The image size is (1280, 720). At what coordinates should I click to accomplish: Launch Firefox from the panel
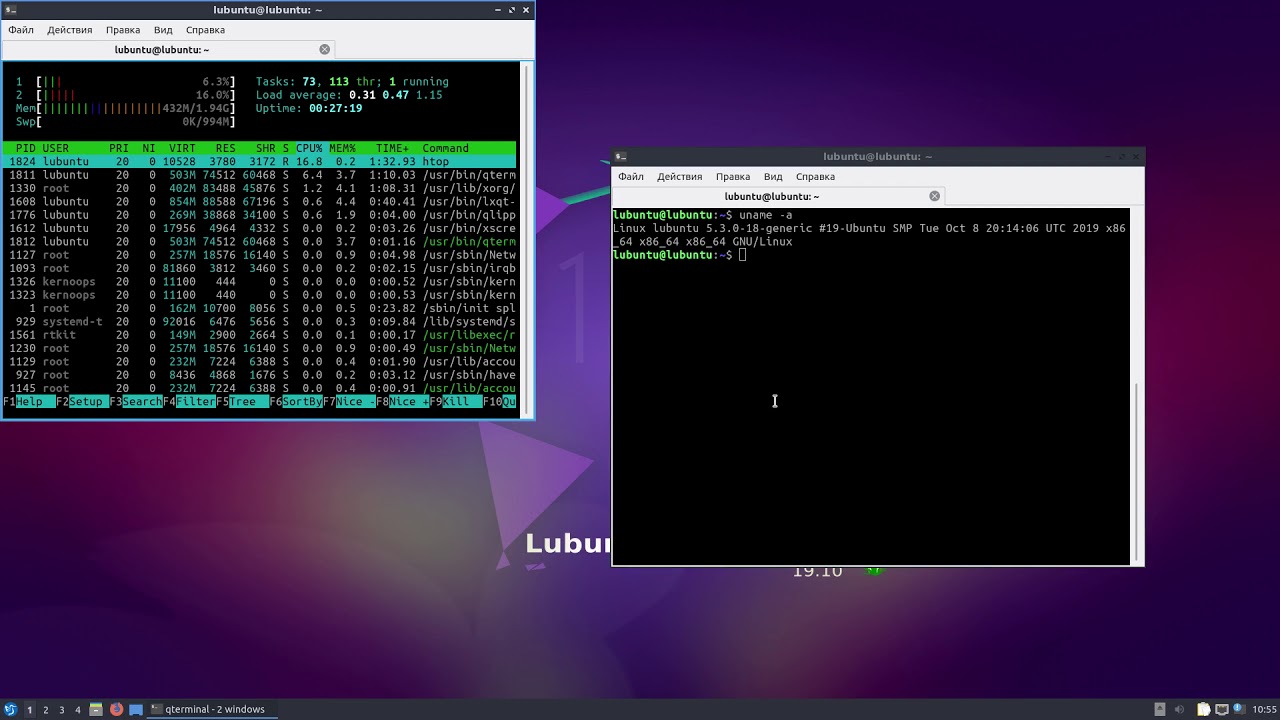(x=116, y=709)
